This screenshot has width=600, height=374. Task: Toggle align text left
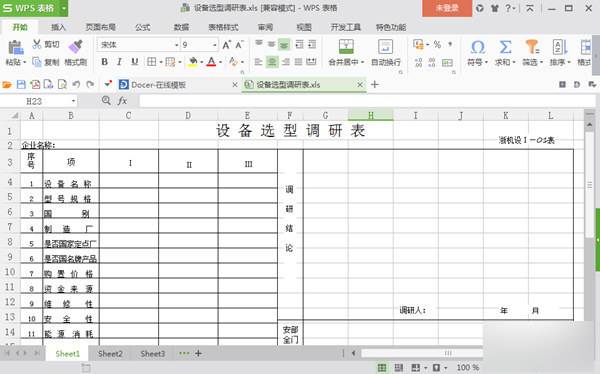point(259,62)
